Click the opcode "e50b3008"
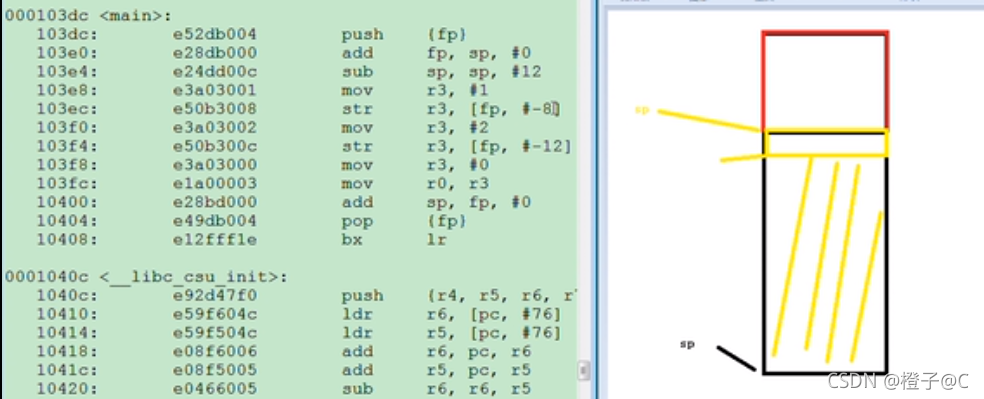984x399 pixels. (x=215, y=109)
